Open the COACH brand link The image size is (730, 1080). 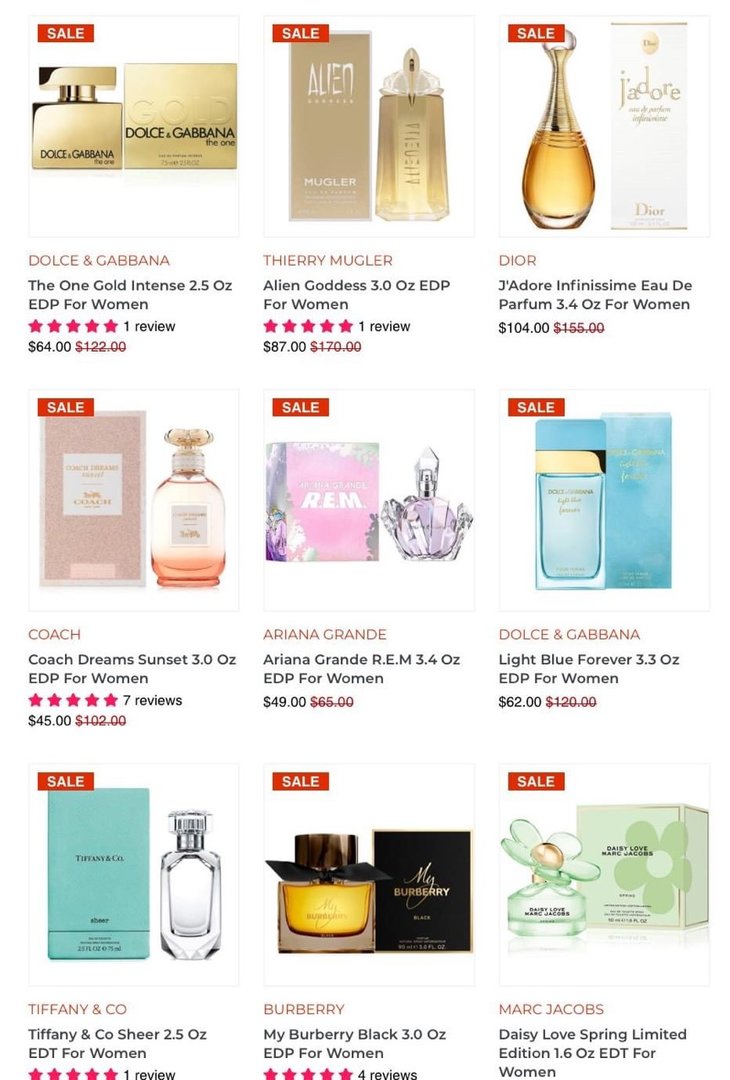[x=54, y=634]
